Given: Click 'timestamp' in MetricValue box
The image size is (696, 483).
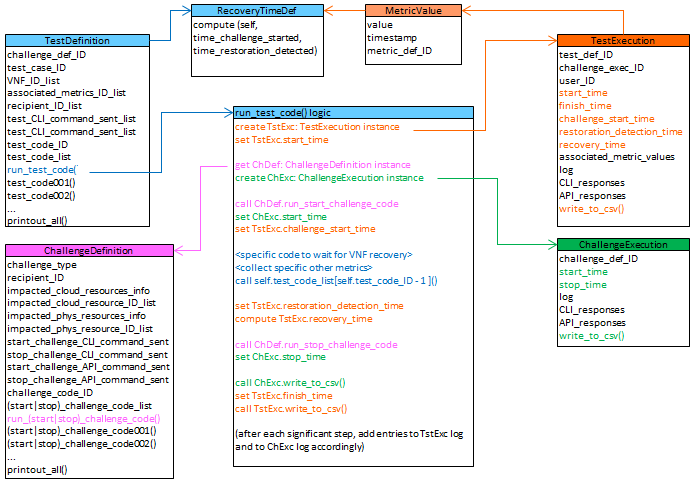Looking at the screenshot, I should [392, 38].
